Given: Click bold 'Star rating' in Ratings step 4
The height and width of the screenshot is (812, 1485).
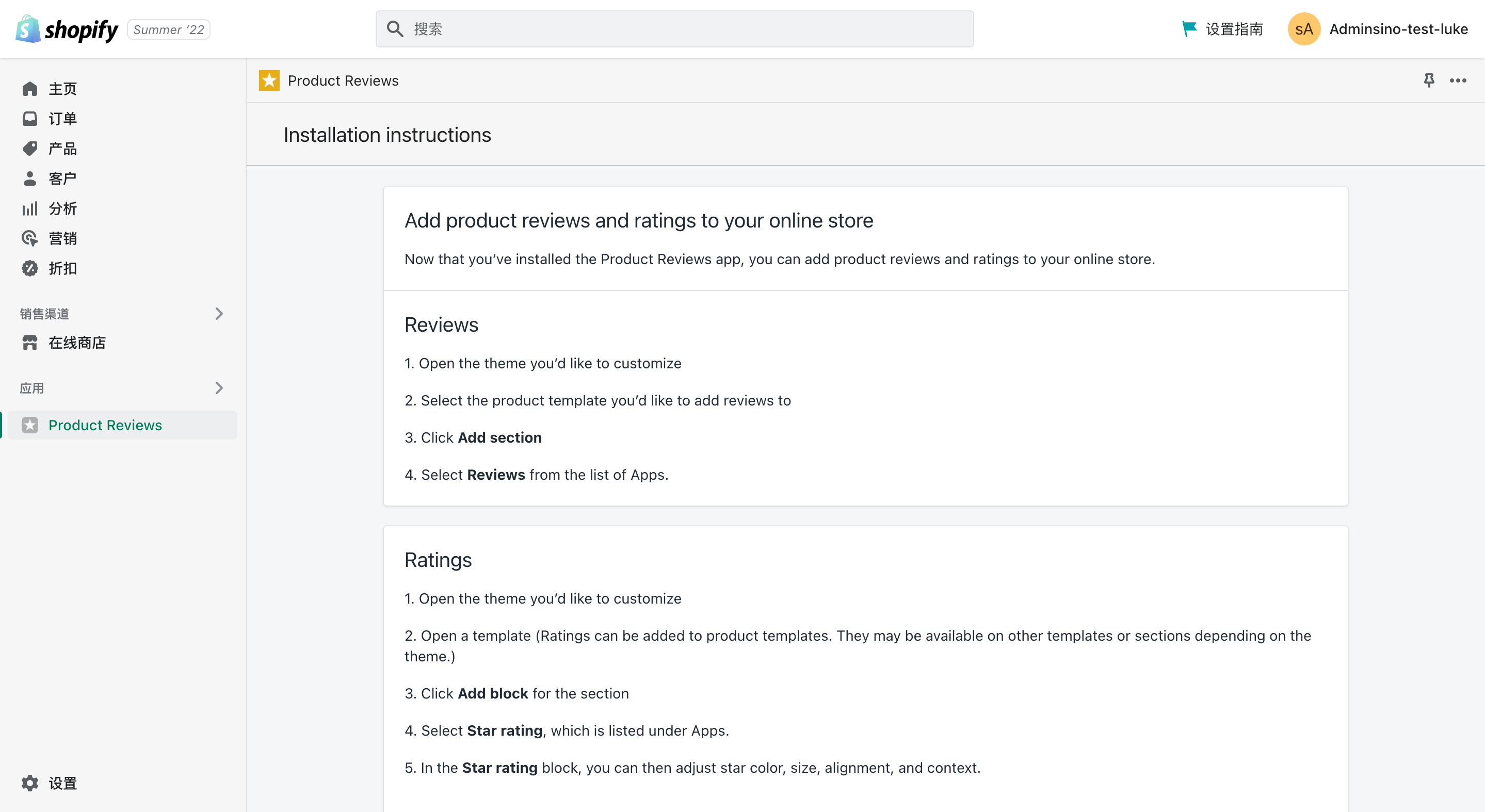Looking at the screenshot, I should [505, 730].
